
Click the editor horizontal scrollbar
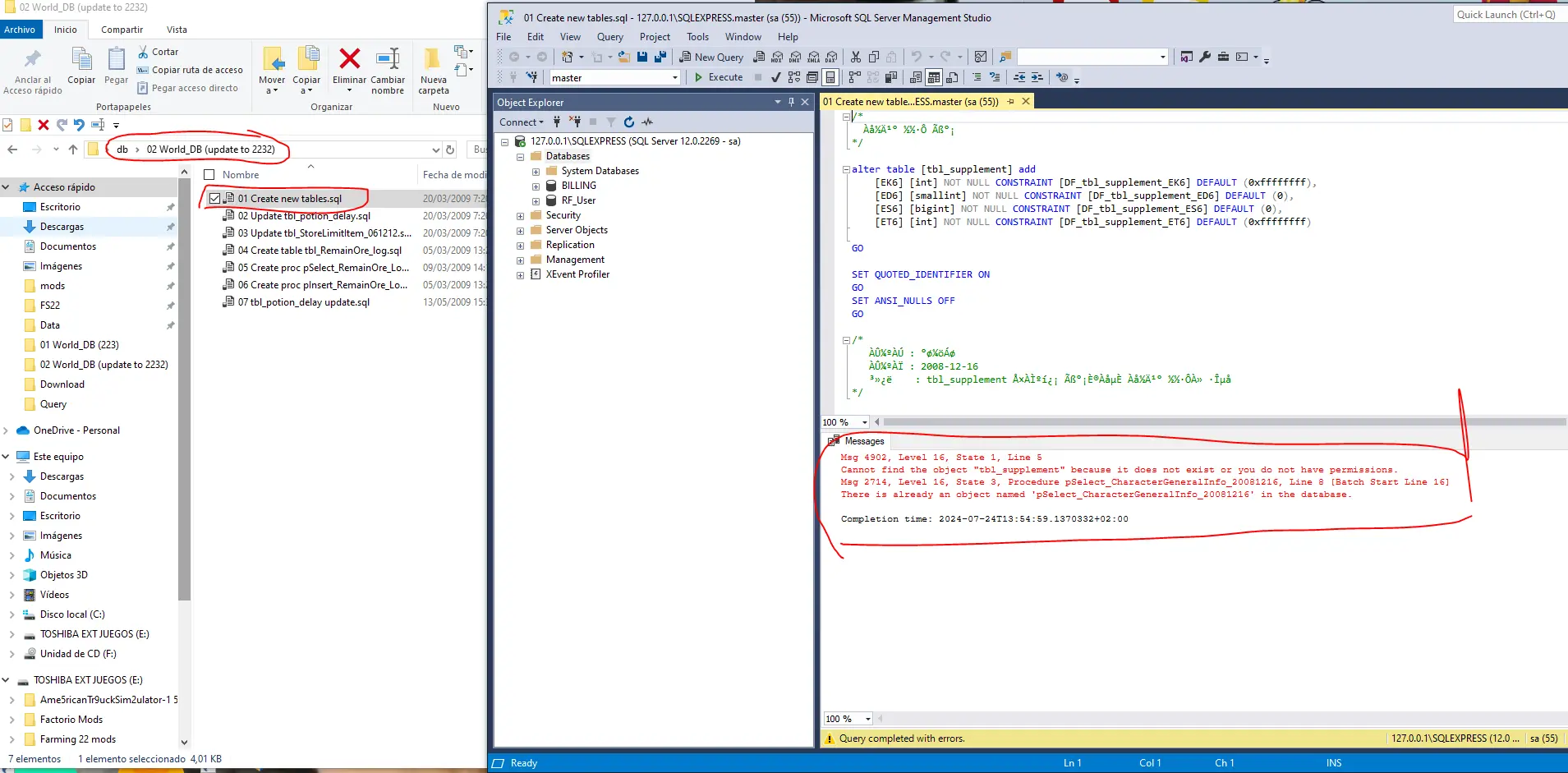(x=1224, y=422)
